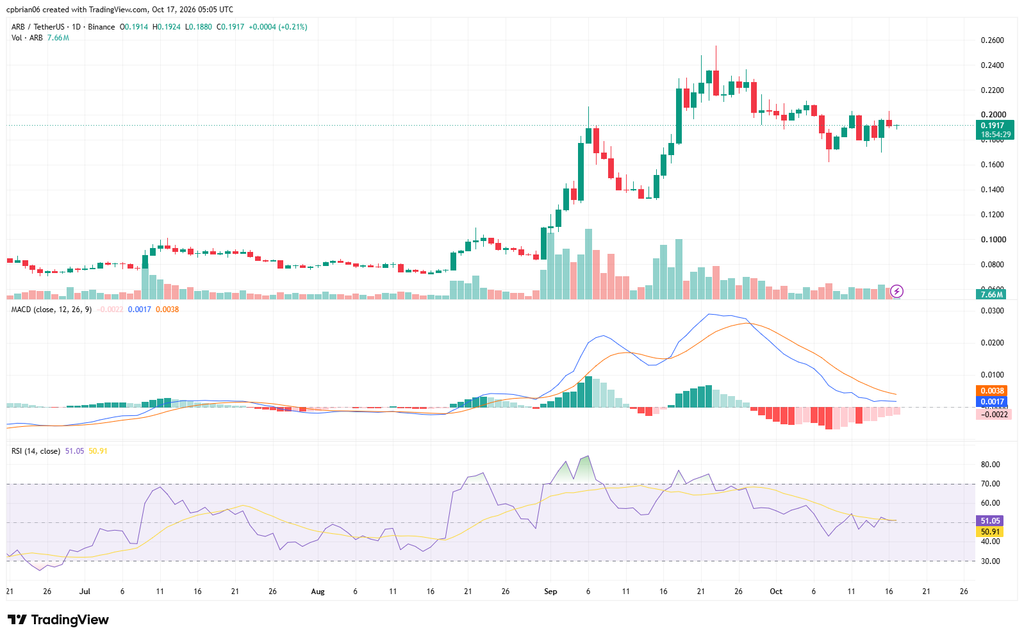
Task: Click the open value O0.1914
Action: [x=134, y=27]
